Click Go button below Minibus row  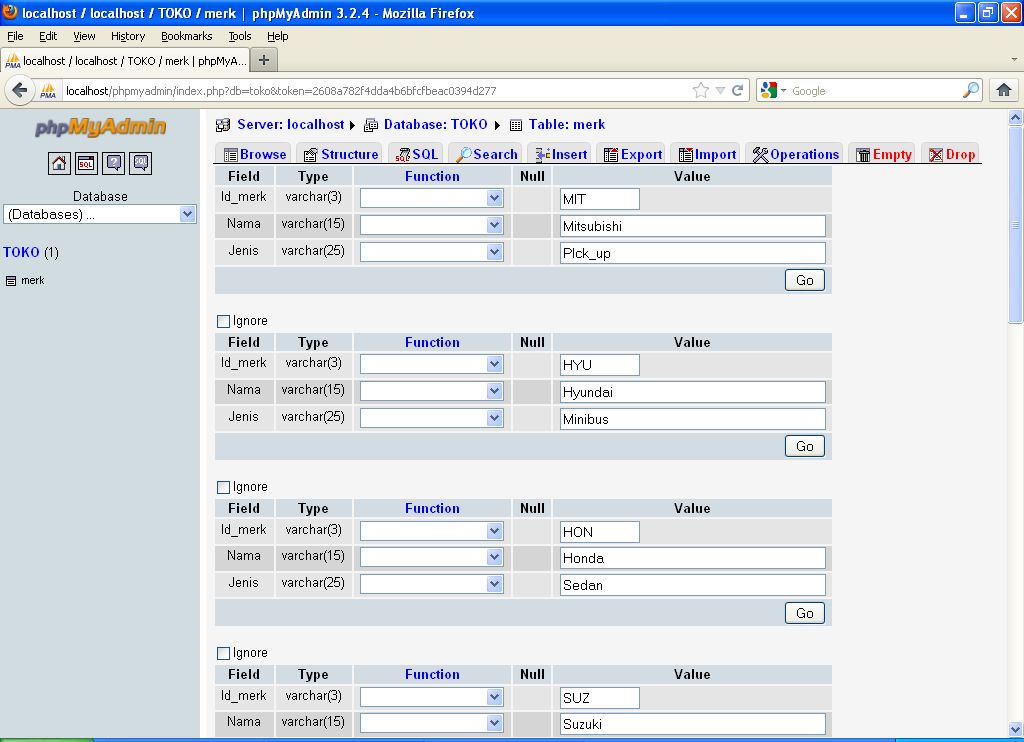805,446
